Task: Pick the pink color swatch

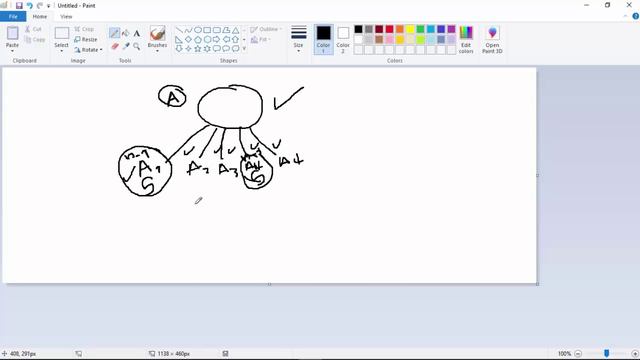Action: tap(389, 40)
